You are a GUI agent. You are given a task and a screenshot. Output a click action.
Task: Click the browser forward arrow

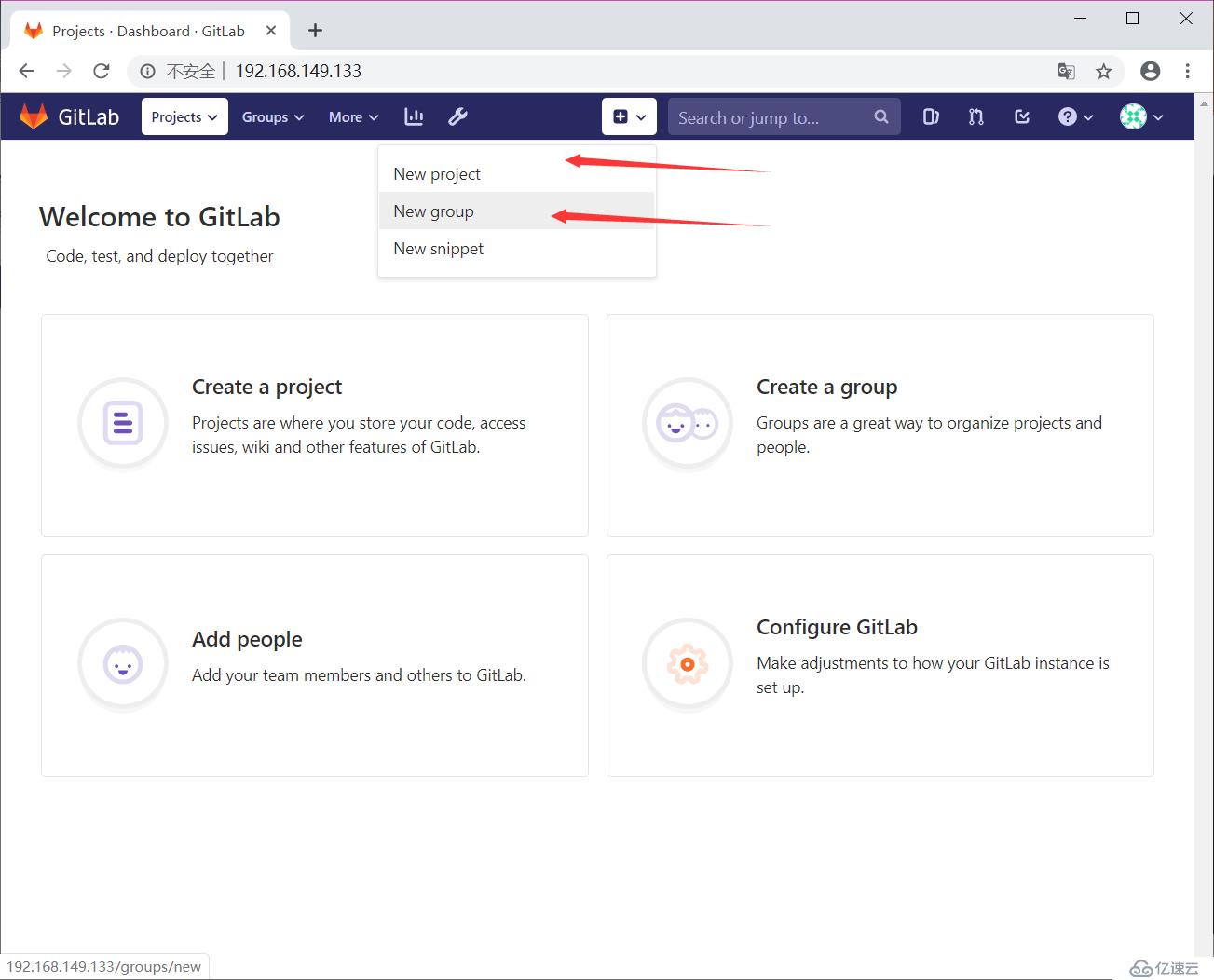click(63, 71)
